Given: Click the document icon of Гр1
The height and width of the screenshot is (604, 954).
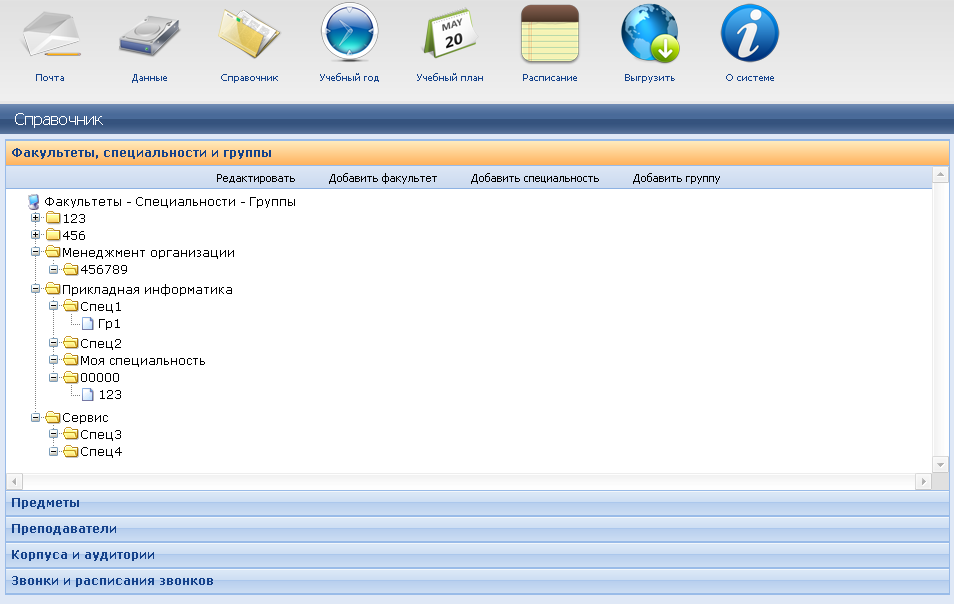Looking at the screenshot, I should pyautogui.click(x=88, y=324).
